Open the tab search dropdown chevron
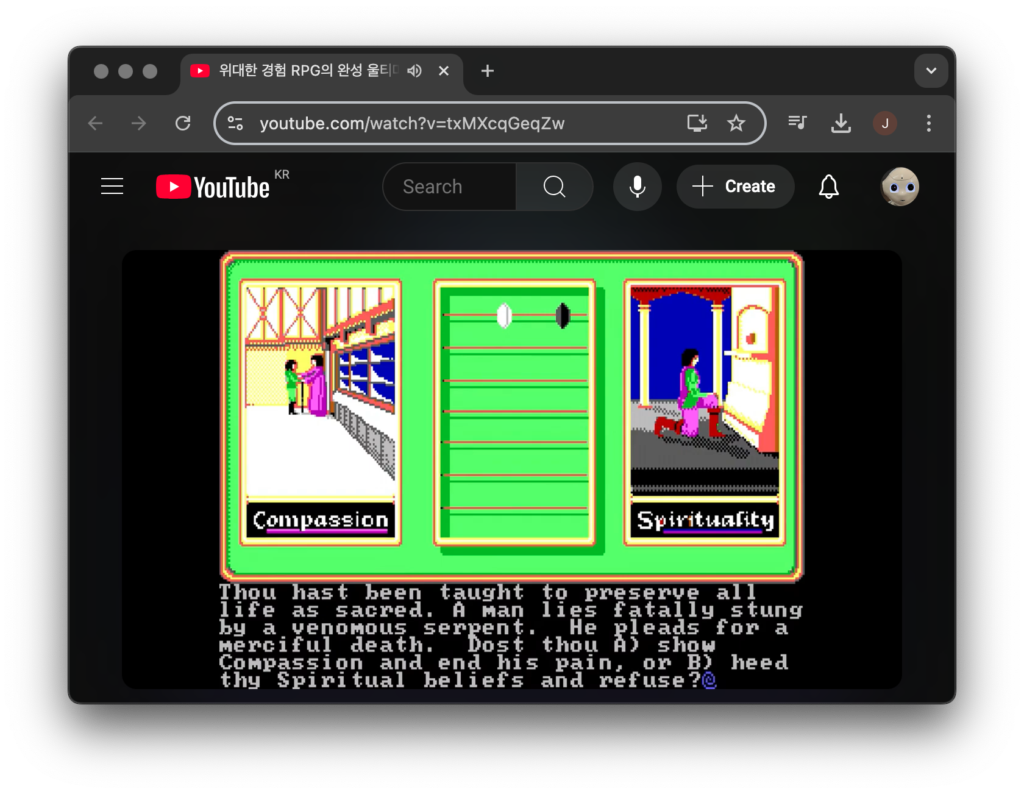Viewport: 1024px width, 794px height. pyautogui.click(x=931, y=71)
